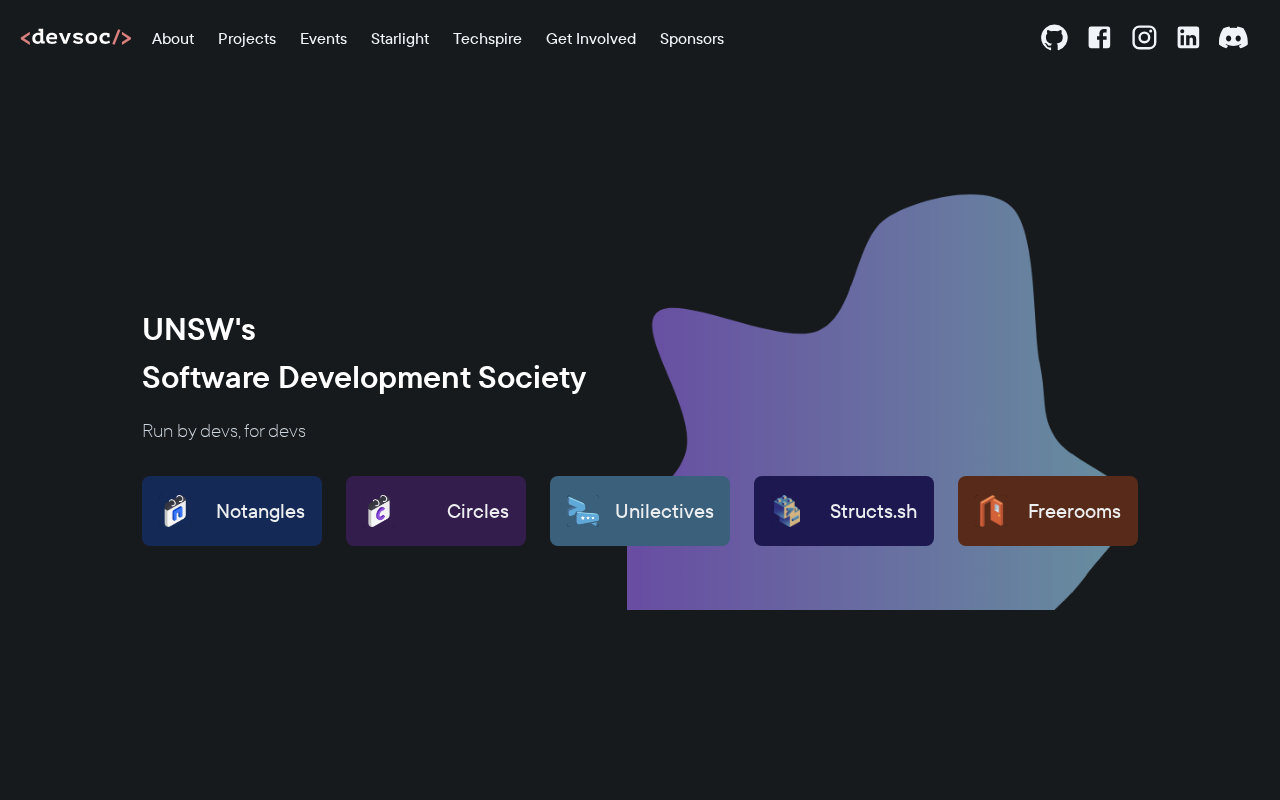Click the Facebook icon in header
This screenshot has height=800, width=1280.
point(1099,38)
